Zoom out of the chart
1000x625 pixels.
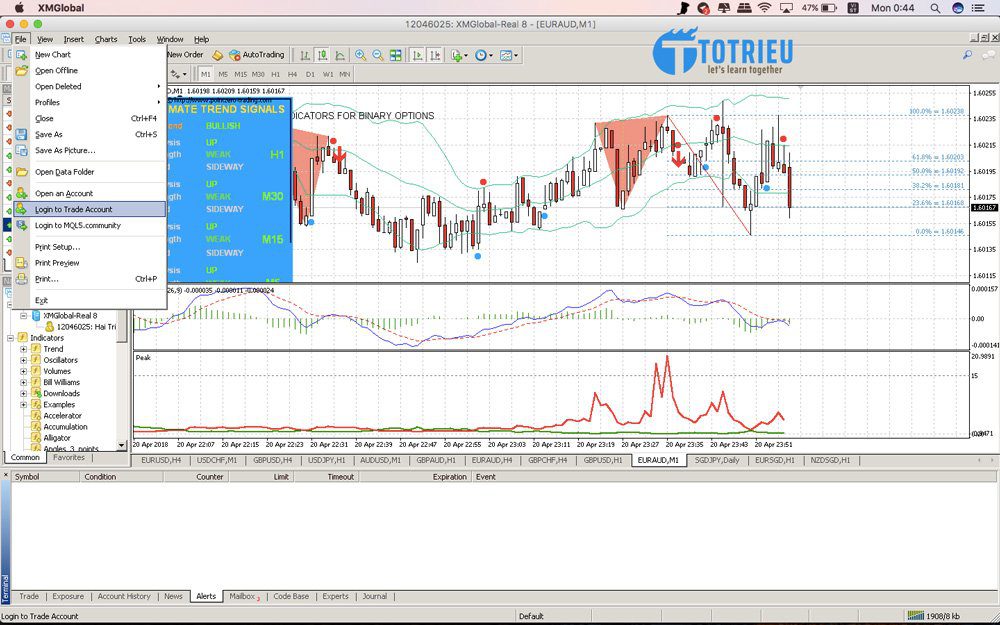(x=378, y=55)
